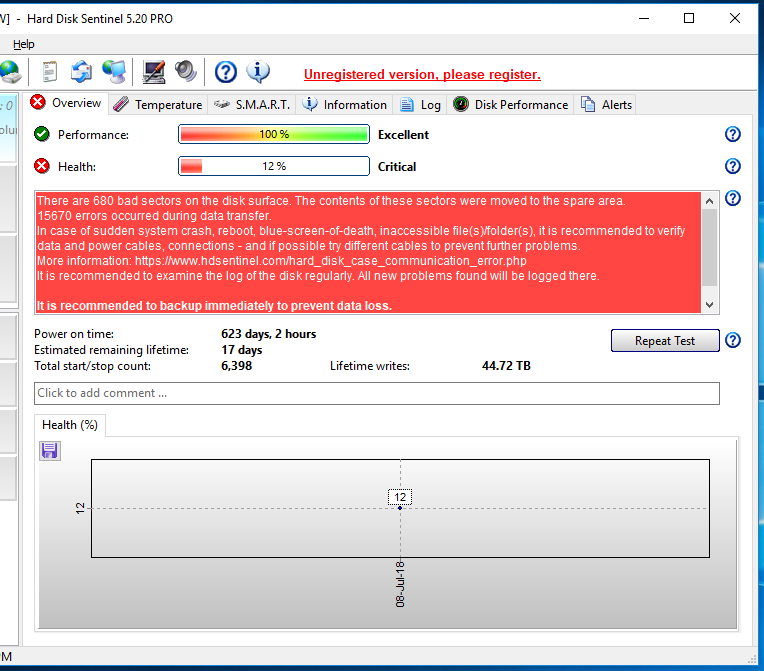Open the S.M.A.R.T. tab
Viewport: 764px width, 671px height.
pos(252,105)
